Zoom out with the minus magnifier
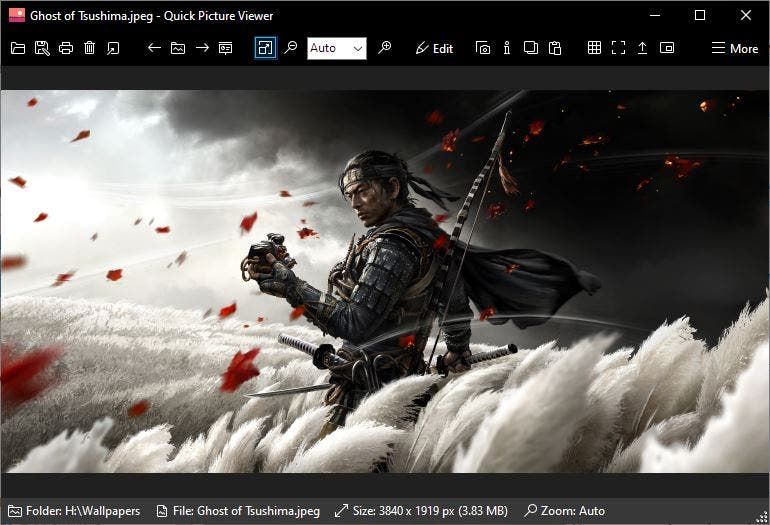This screenshot has width=770, height=525. 291,48
